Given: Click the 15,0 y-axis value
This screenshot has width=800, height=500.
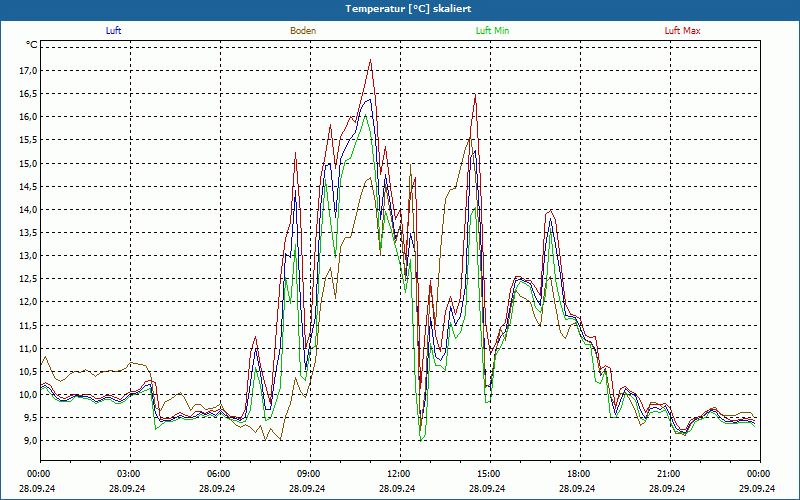Looking at the screenshot, I should (x=29, y=163).
